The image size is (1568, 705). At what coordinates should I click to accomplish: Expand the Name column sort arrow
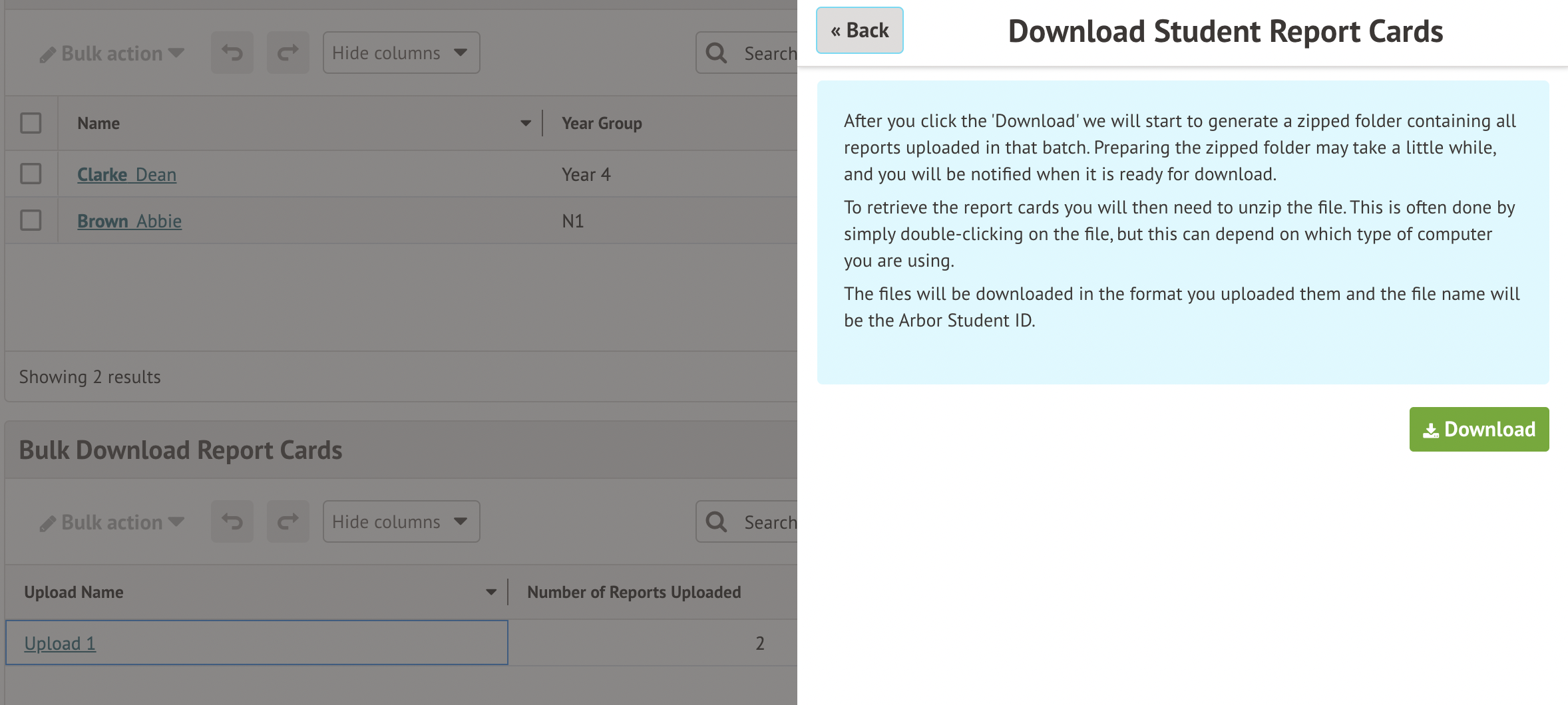525,123
